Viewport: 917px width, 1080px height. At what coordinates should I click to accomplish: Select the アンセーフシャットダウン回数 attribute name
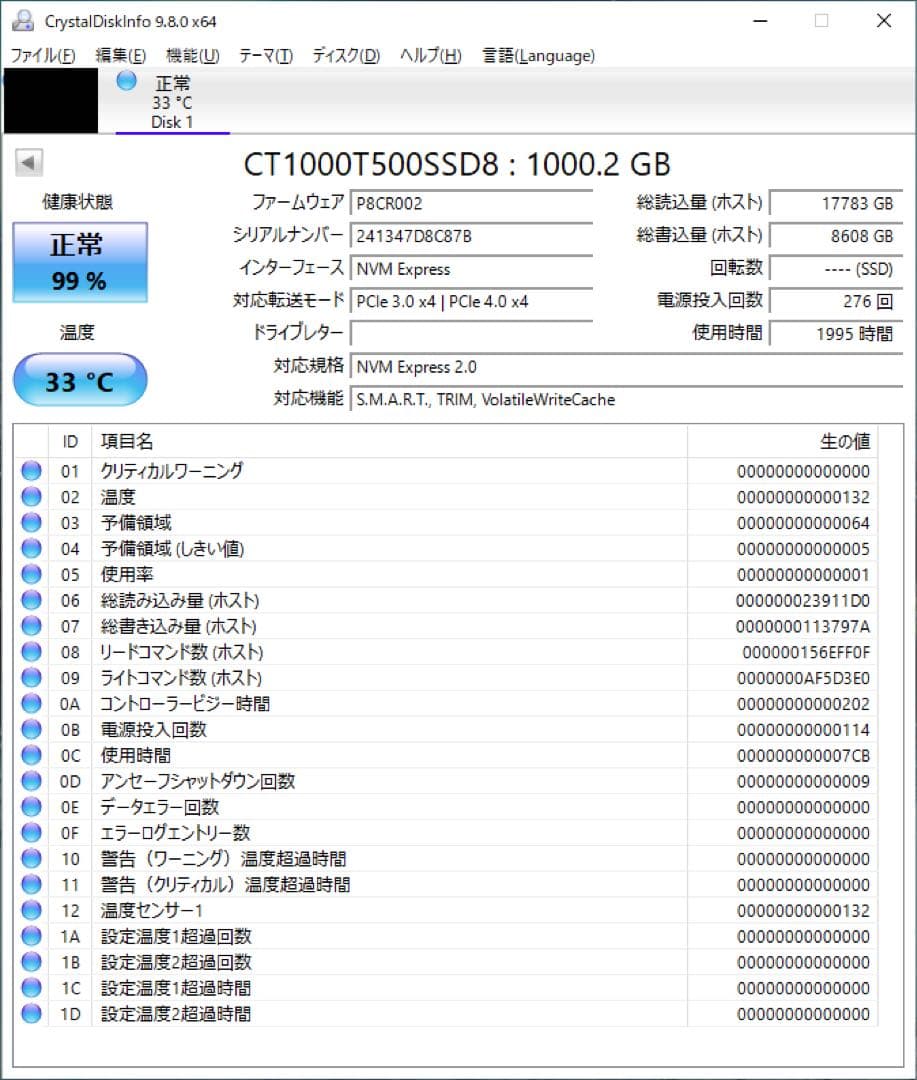coord(198,781)
